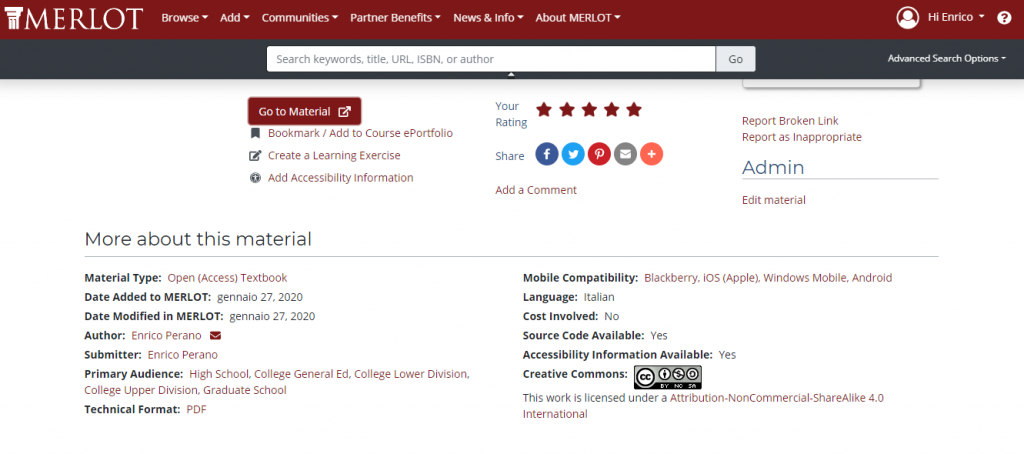Click the MERLOT logo
Image resolution: width=1024 pixels, height=454 pixels.
coord(72,18)
